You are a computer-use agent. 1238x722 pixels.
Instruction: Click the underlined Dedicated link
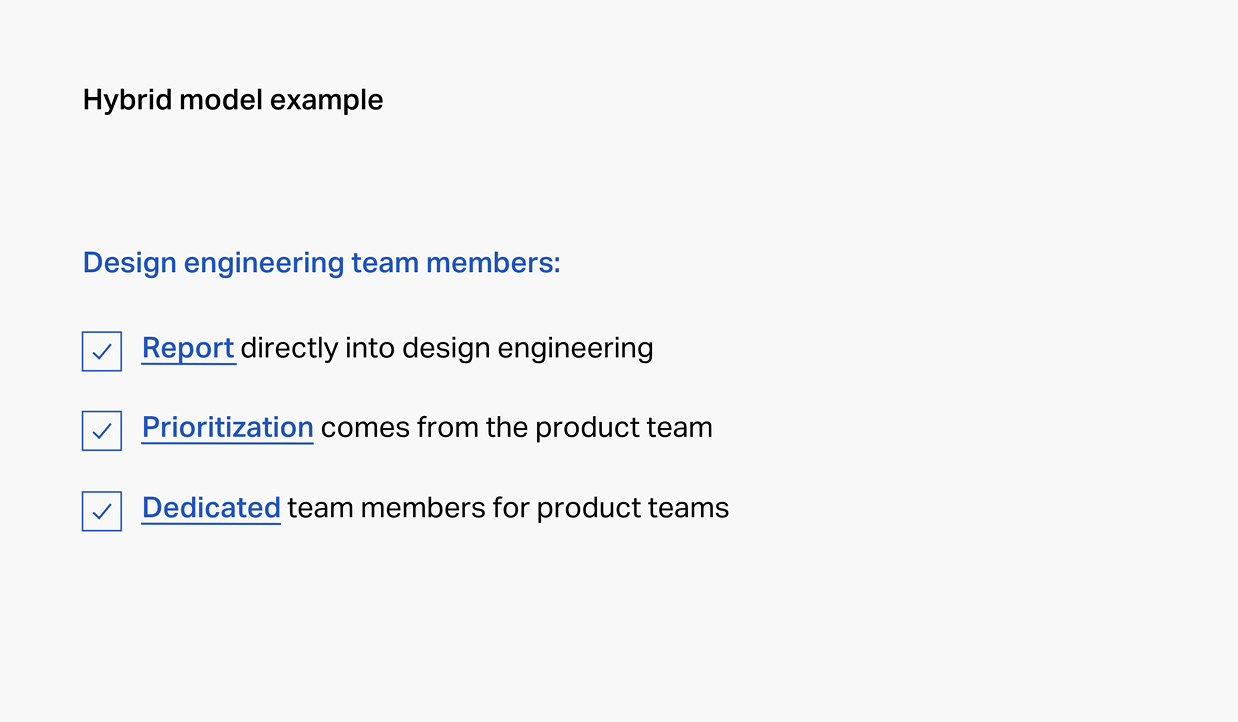click(211, 508)
